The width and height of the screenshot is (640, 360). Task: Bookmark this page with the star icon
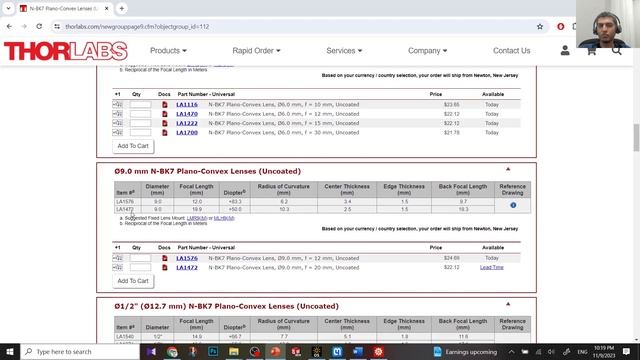pos(540,27)
